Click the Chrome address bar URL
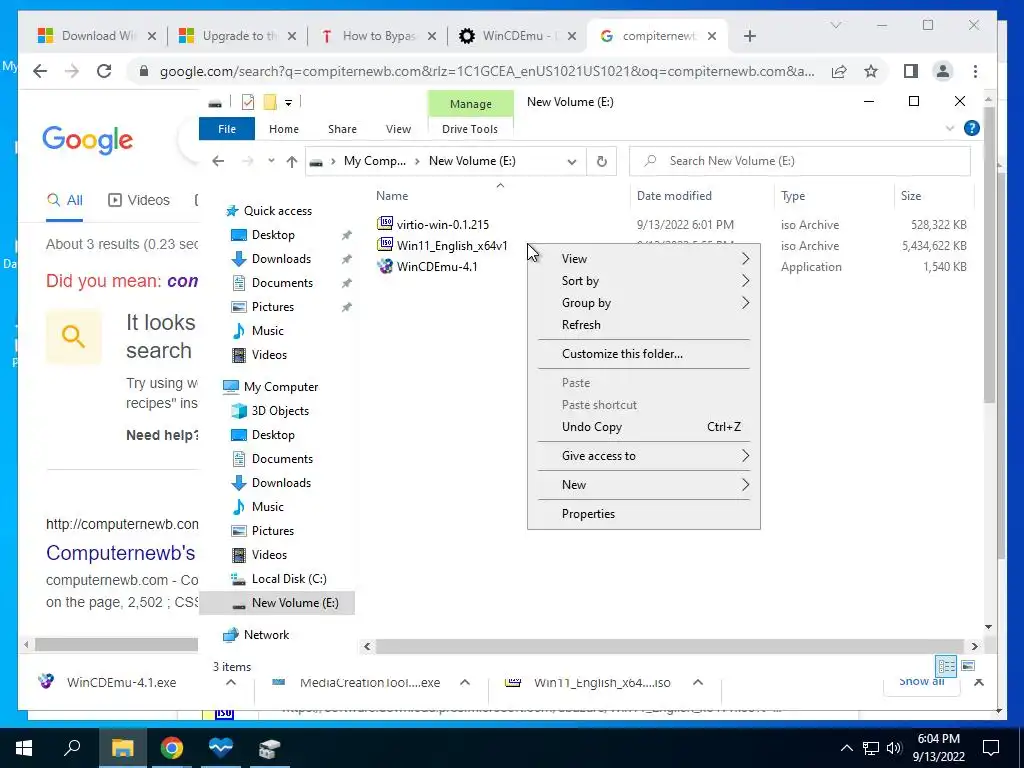1024x768 pixels. pos(487,72)
